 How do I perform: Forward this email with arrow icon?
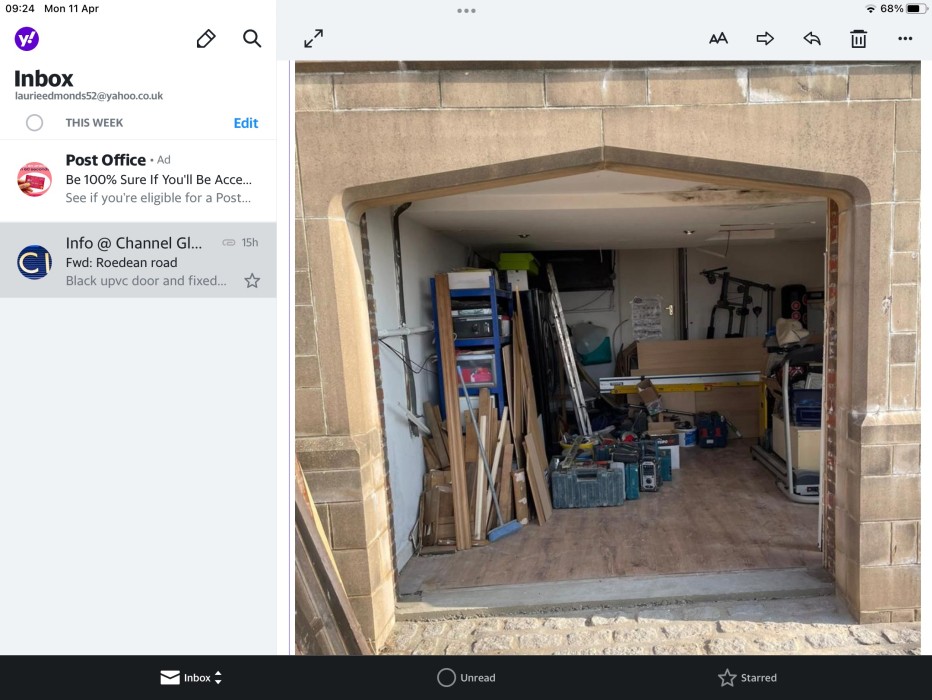(765, 39)
